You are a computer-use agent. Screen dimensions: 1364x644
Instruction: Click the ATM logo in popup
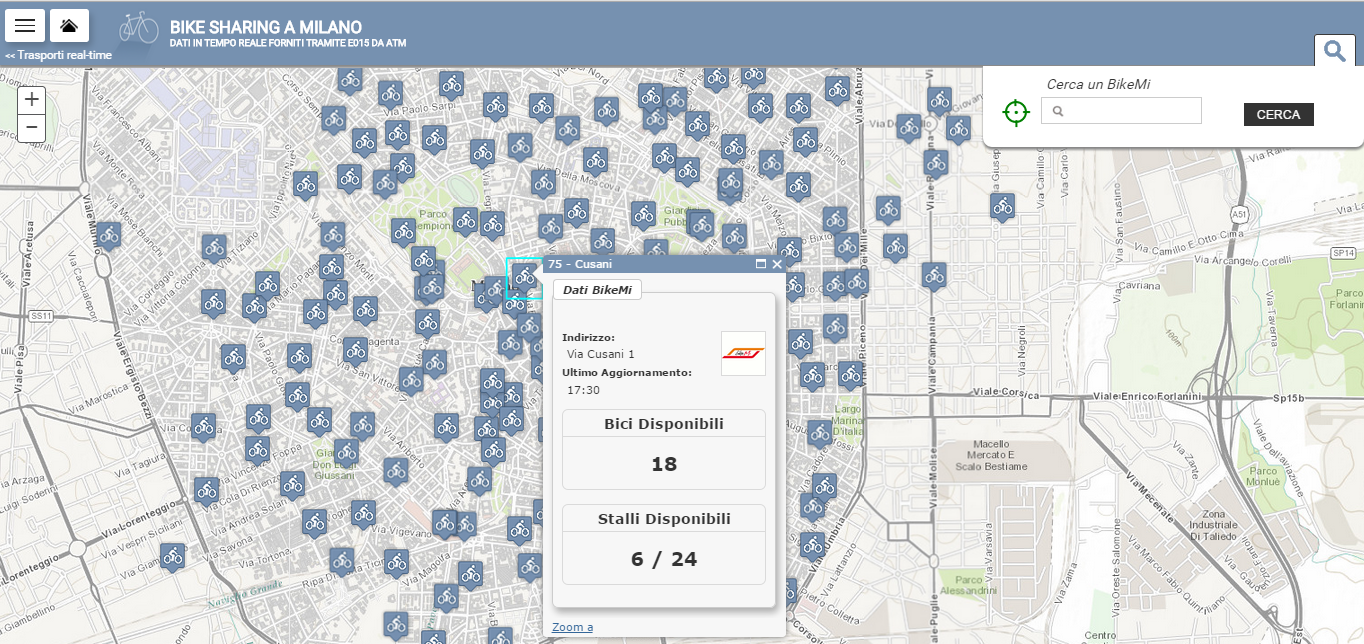click(x=743, y=353)
